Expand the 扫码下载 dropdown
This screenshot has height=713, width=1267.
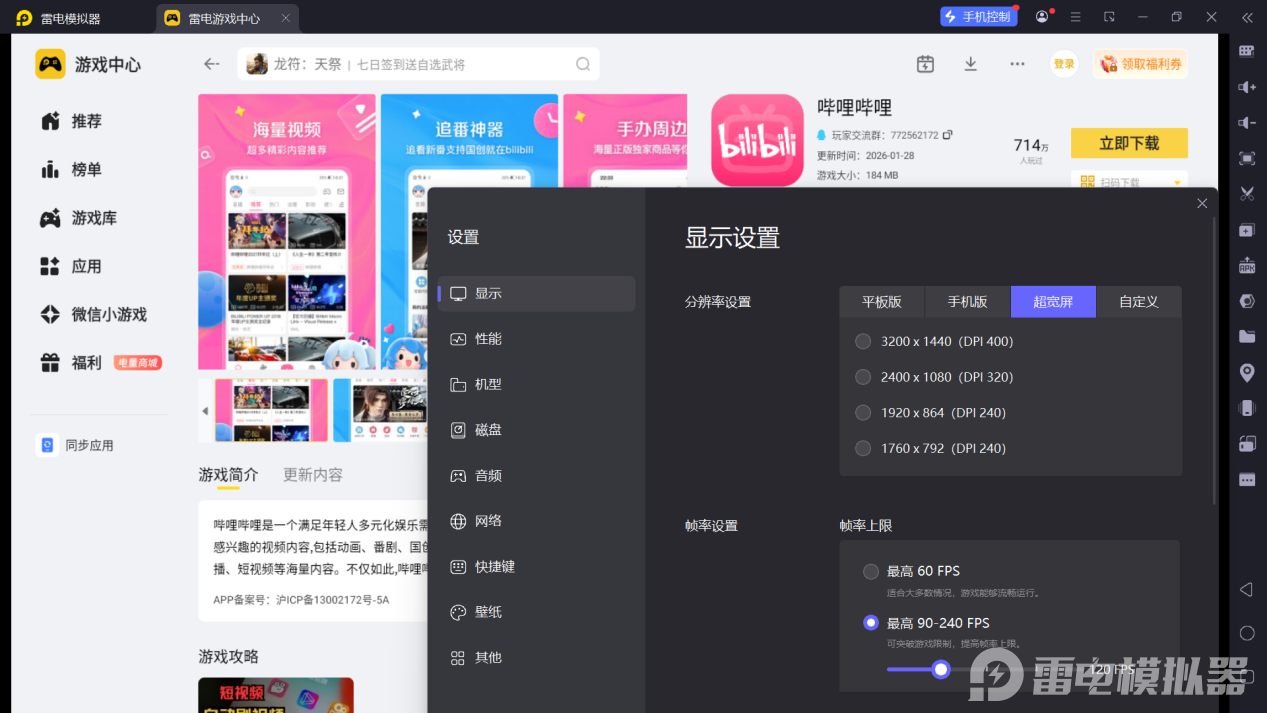(1179, 183)
